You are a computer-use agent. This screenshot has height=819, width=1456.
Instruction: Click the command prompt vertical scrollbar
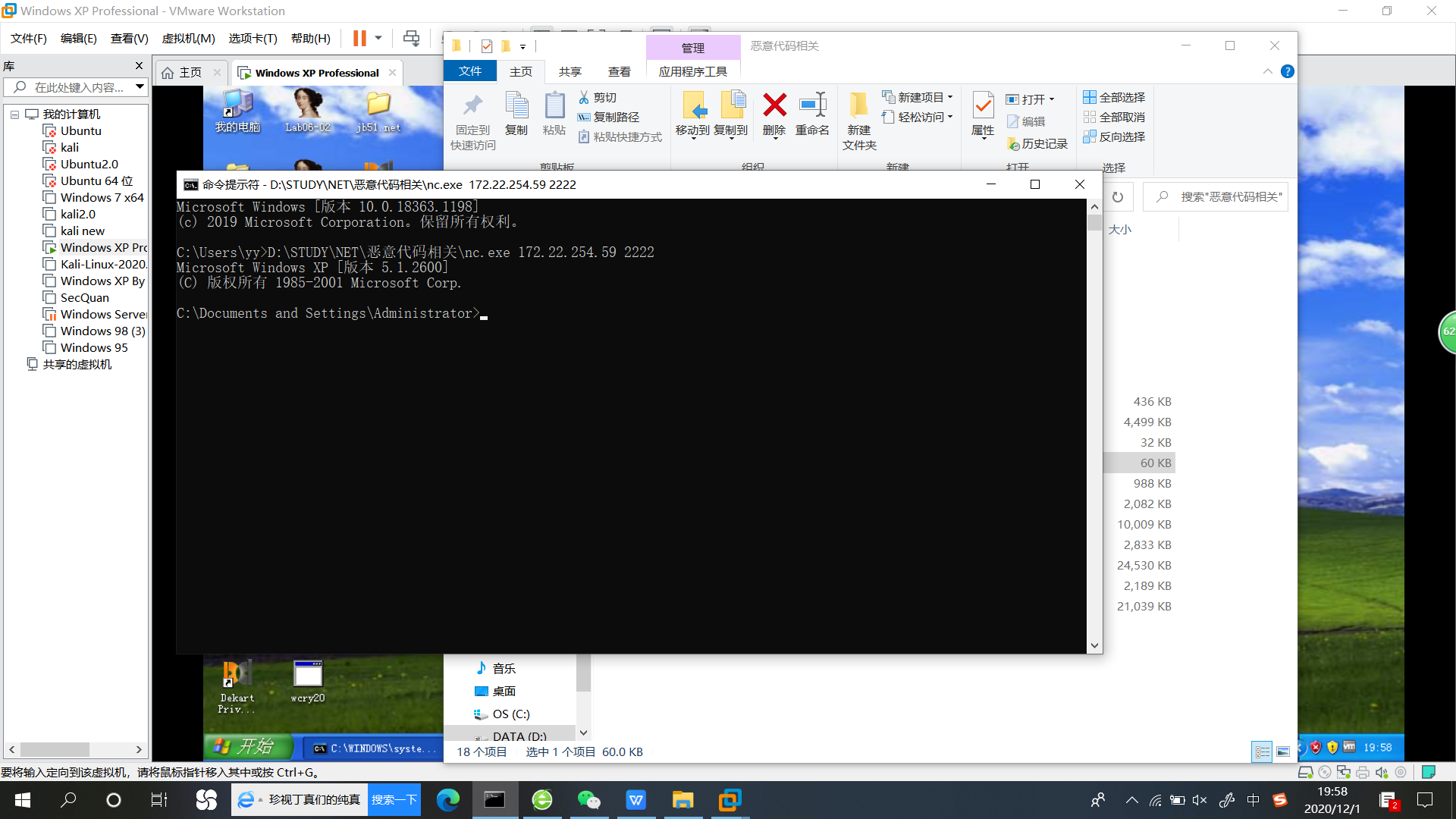1094,425
